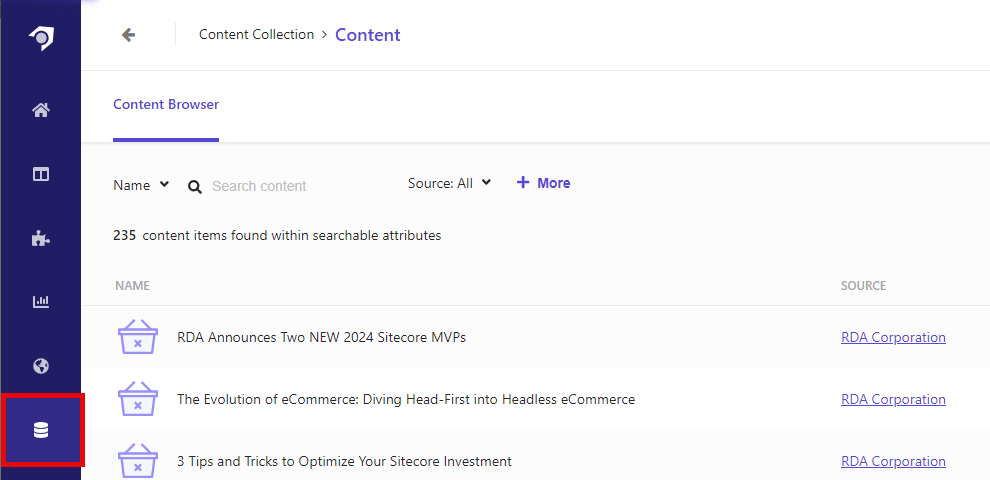Image resolution: width=990 pixels, height=480 pixels.
Task: Open the database content collection icon
Action: point(41,430)
